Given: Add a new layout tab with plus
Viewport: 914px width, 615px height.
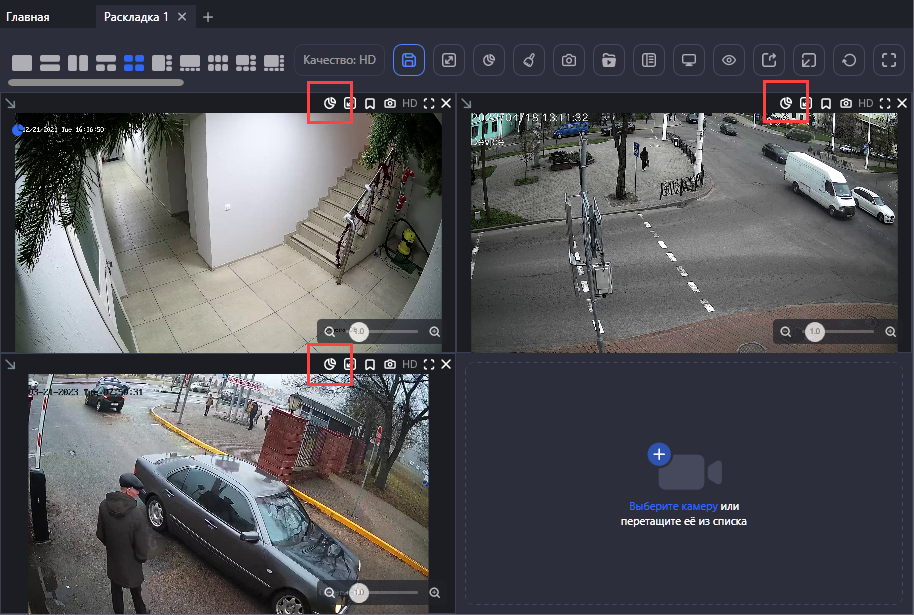Looking at the screenshot, I should (208, 17).
